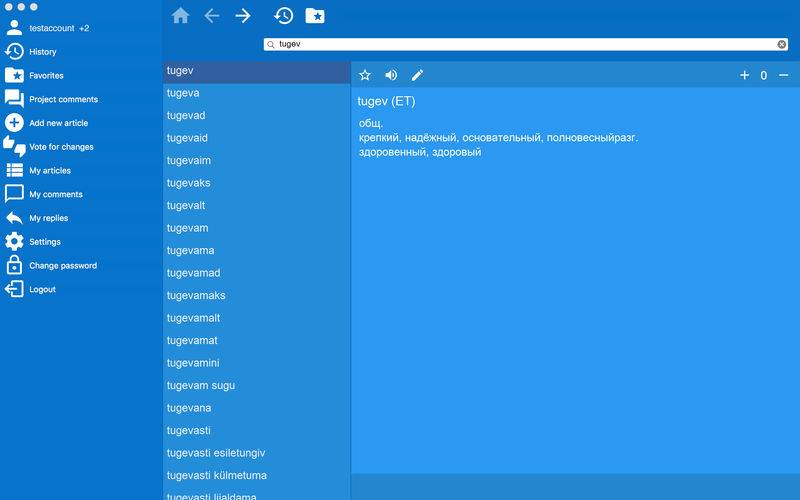
Task: Click the Add new article plus icon
Action: (14, 122)
